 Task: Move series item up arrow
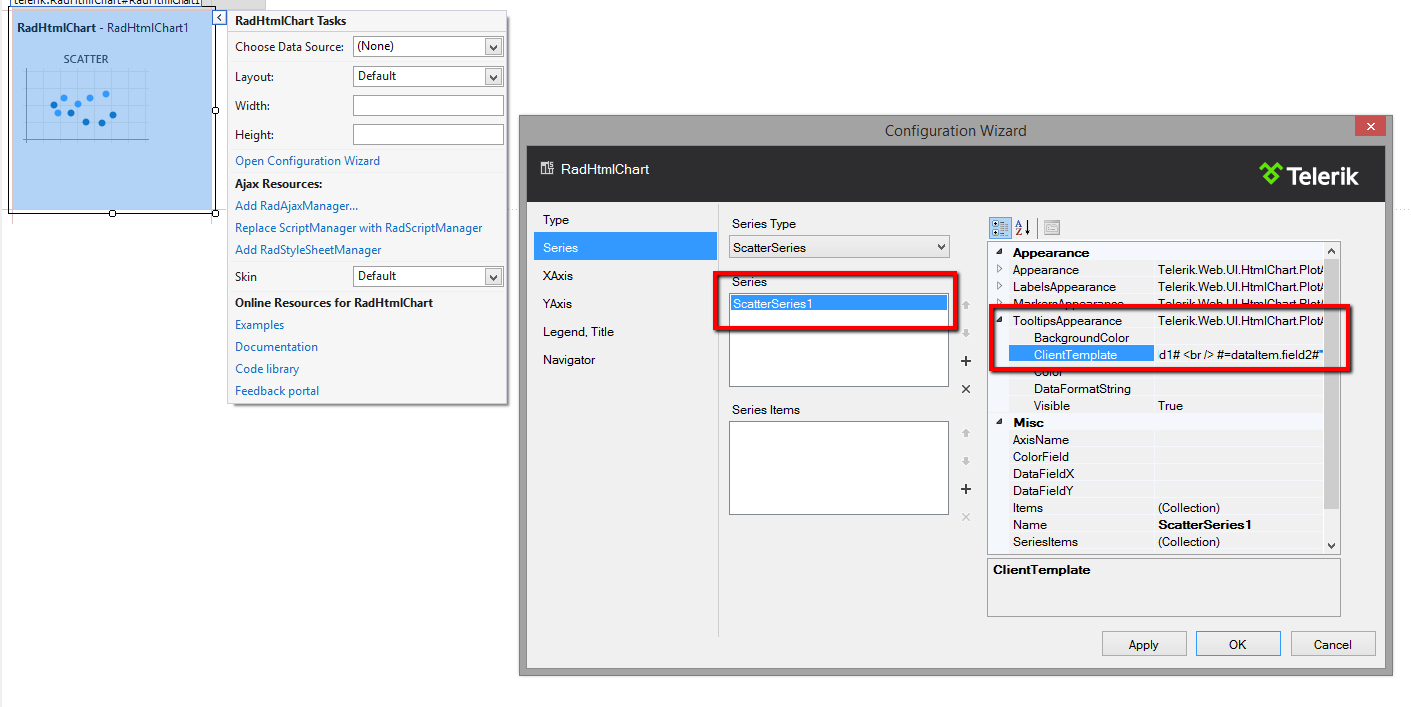click(966, 433)
